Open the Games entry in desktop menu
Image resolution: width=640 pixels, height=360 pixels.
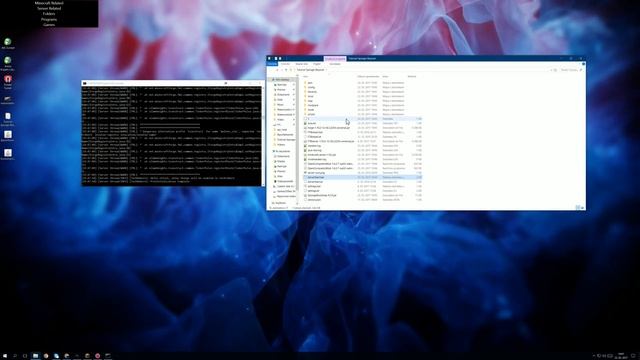click(49, 25)
